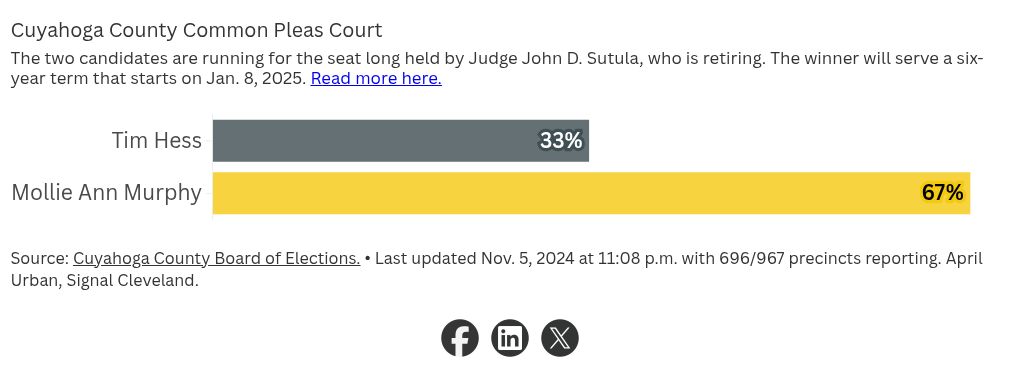Share the results on Facebook
The height and width of the screenshot is (378, 1020).
[460, 338]
